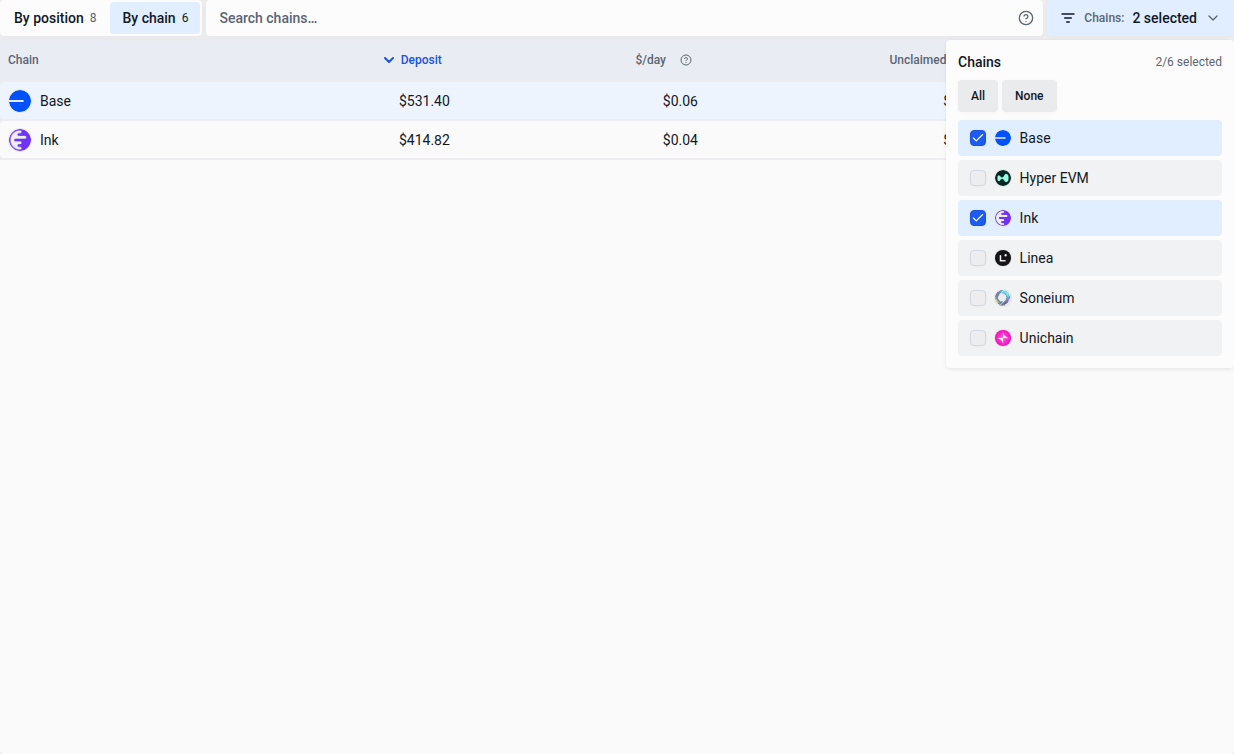1234x754 pixels.
Task: Click the Chains panel heading
Action: point(979,62)
